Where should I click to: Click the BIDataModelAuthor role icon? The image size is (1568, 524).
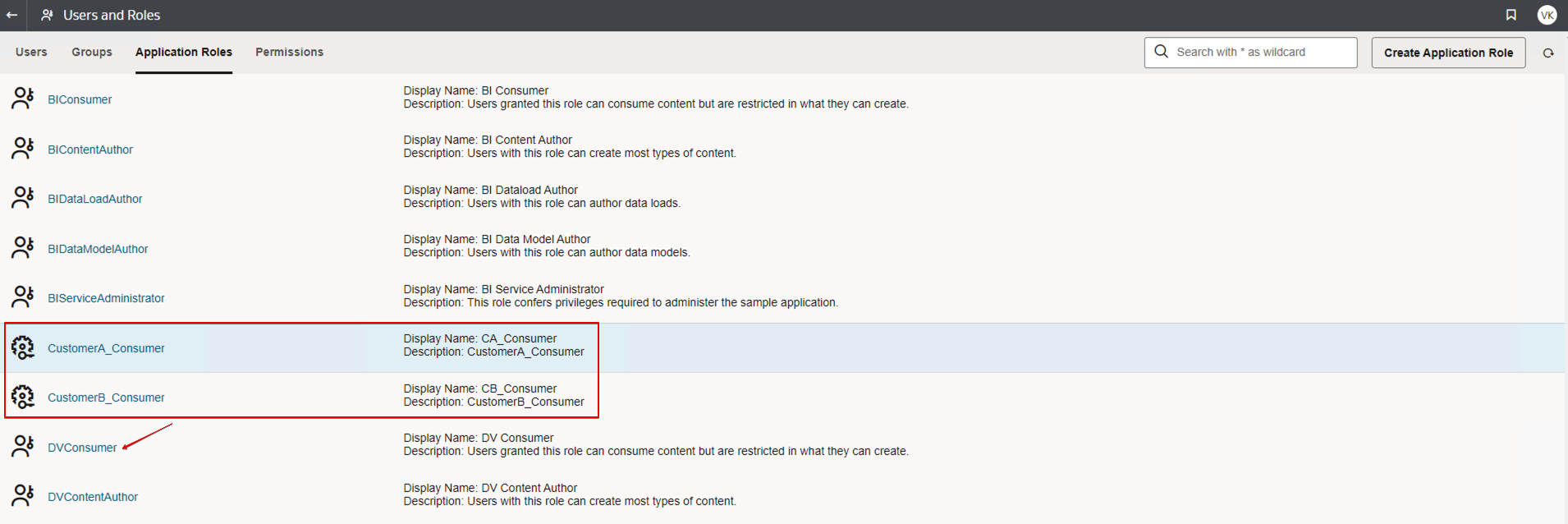pyautogui.click(x=23, y=248)
